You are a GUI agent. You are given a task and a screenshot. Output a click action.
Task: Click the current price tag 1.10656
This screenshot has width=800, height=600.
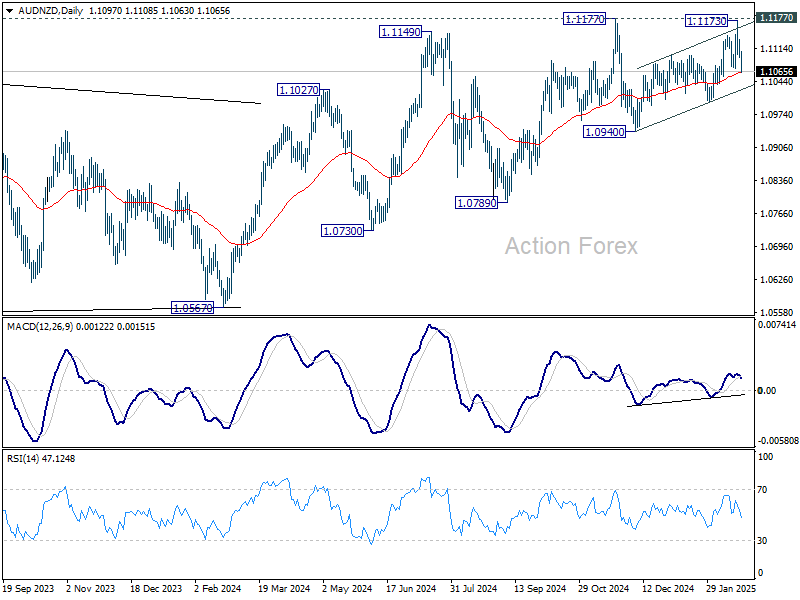point(776,71)
